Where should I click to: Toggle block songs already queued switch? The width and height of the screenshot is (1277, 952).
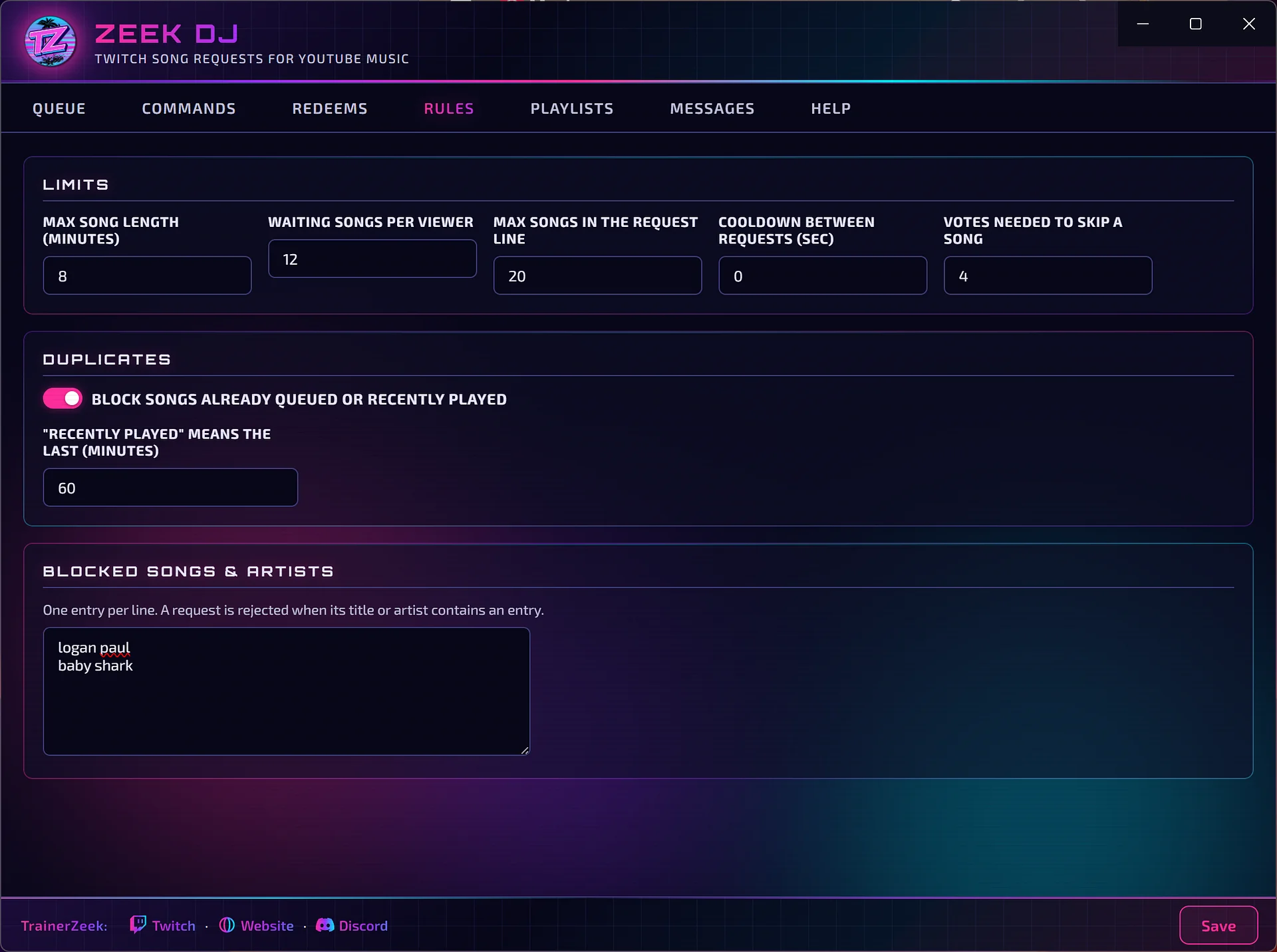pyautogui.click(x=63, y=398)
